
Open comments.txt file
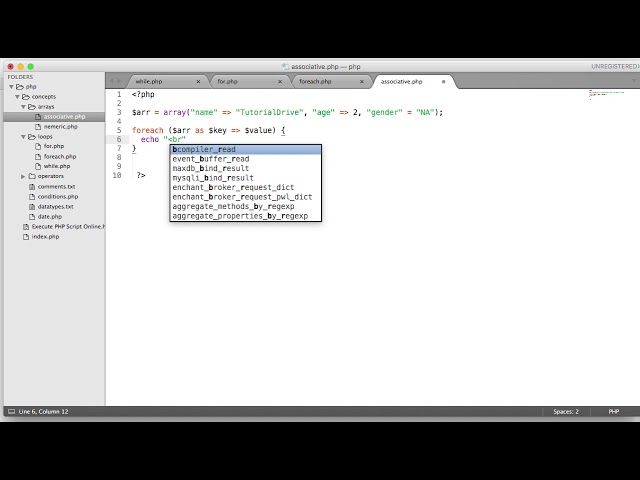[56, 187]
